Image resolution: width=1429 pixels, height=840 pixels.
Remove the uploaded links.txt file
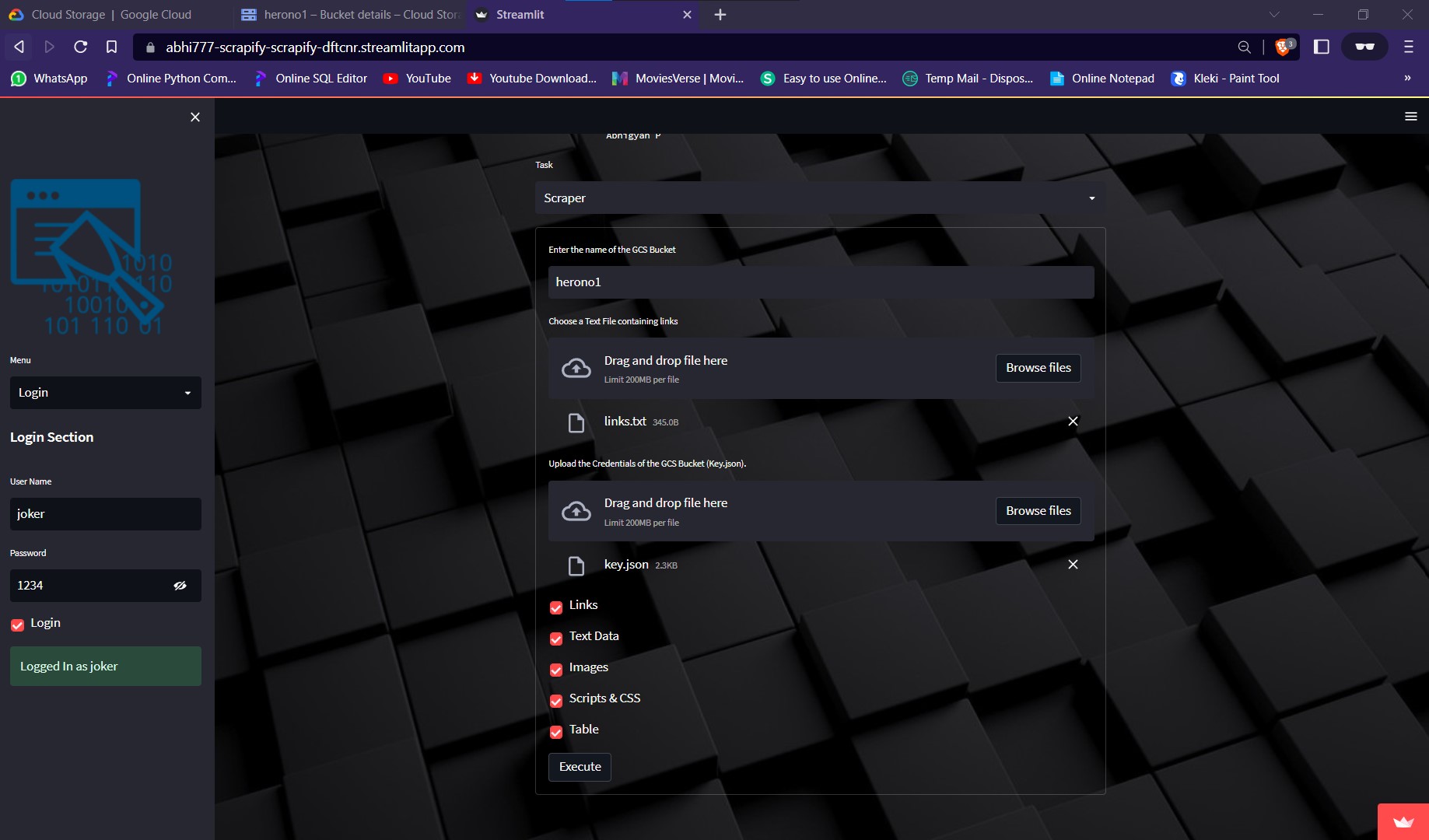(x=1073, y=422)
